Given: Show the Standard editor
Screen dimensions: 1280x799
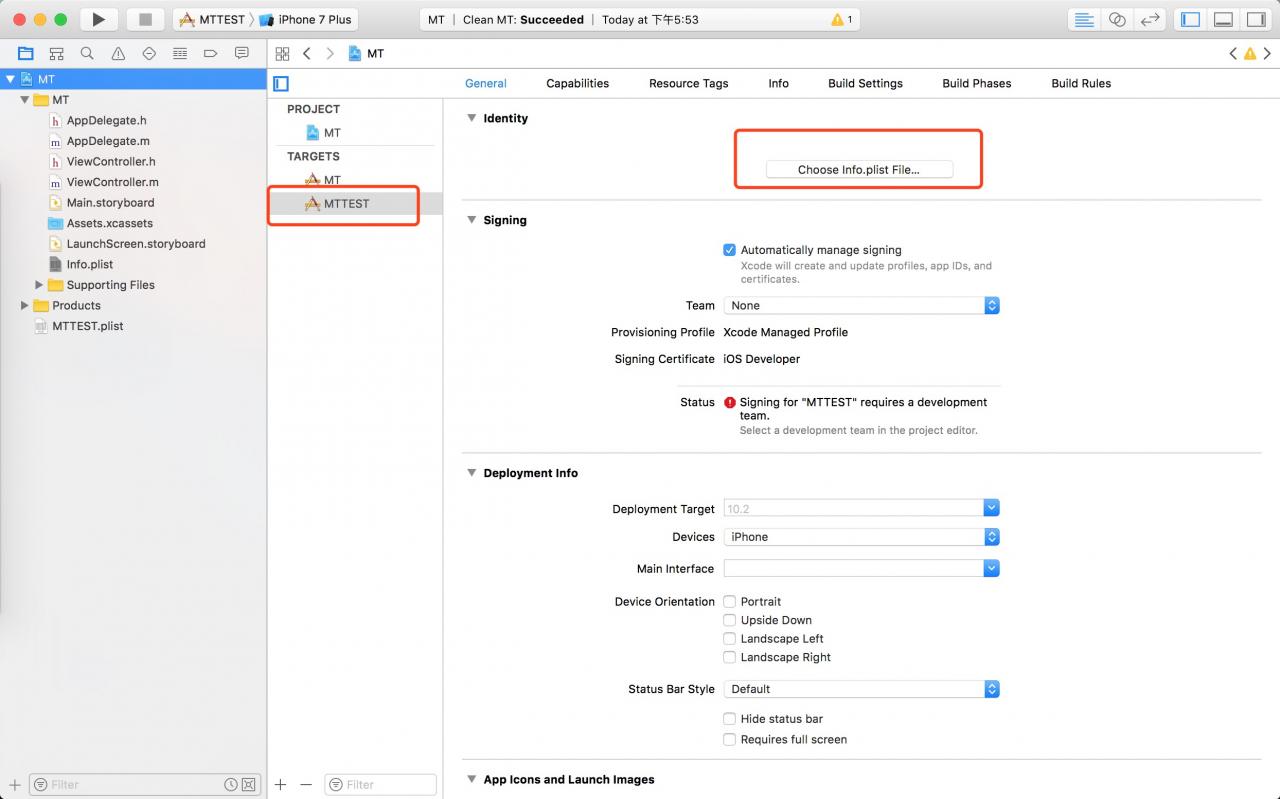Looking at the screenshot, I should coord(1084,19).
